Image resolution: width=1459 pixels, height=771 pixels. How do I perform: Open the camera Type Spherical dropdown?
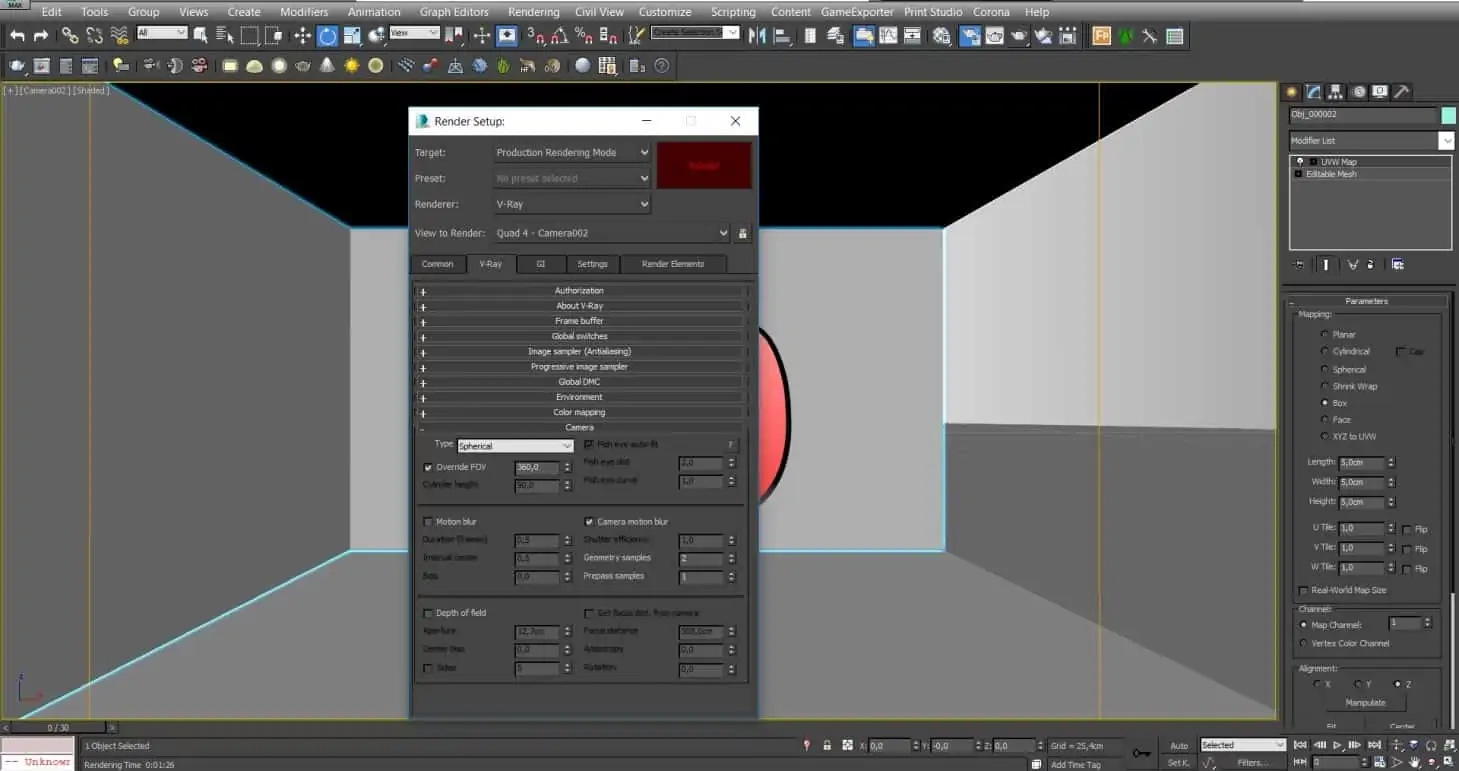[x=515, y=446]
